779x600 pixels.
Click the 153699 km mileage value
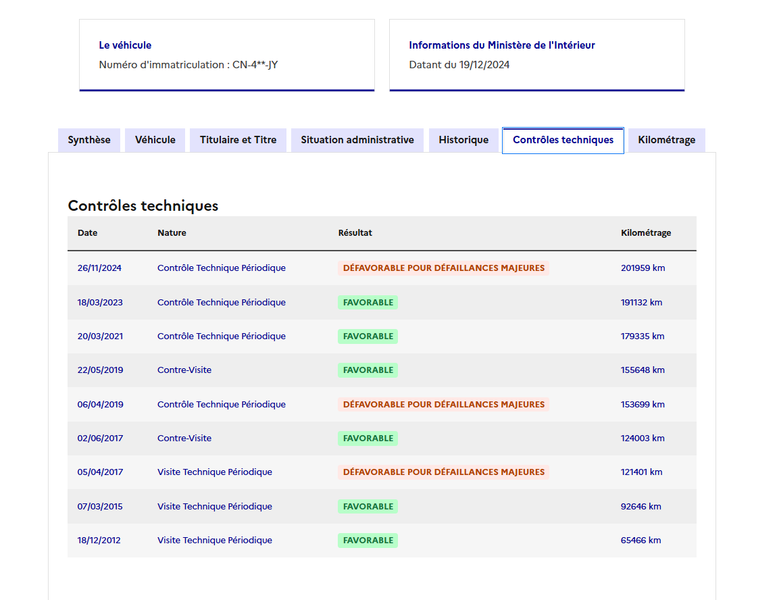(642, 404)
